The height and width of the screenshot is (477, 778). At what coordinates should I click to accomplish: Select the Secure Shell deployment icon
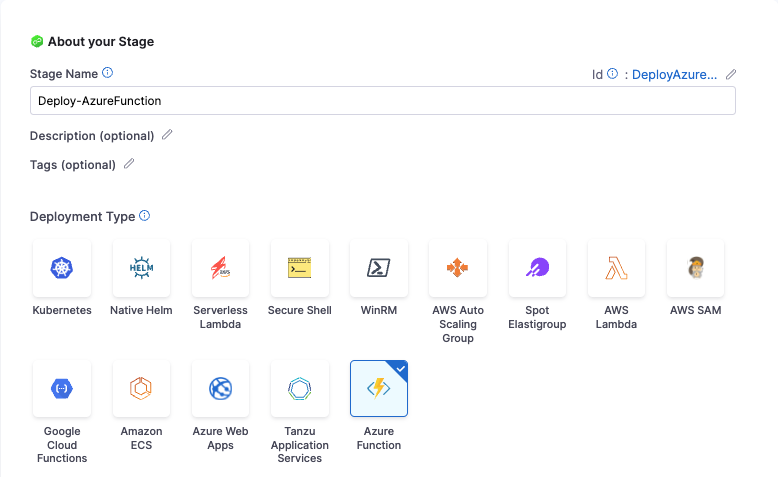pos(300,268)
